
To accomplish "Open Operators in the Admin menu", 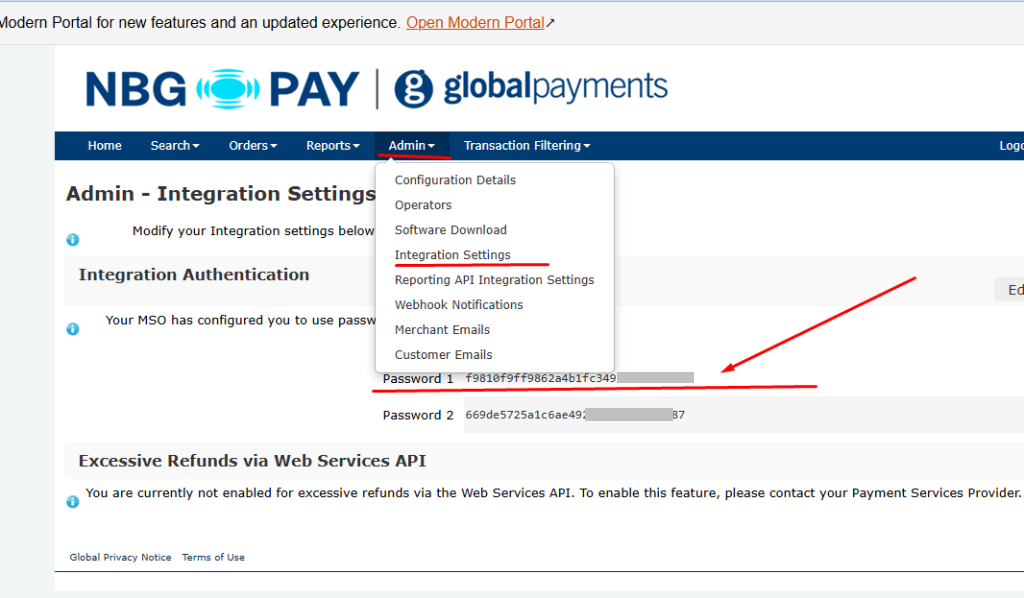I will 423,205.
